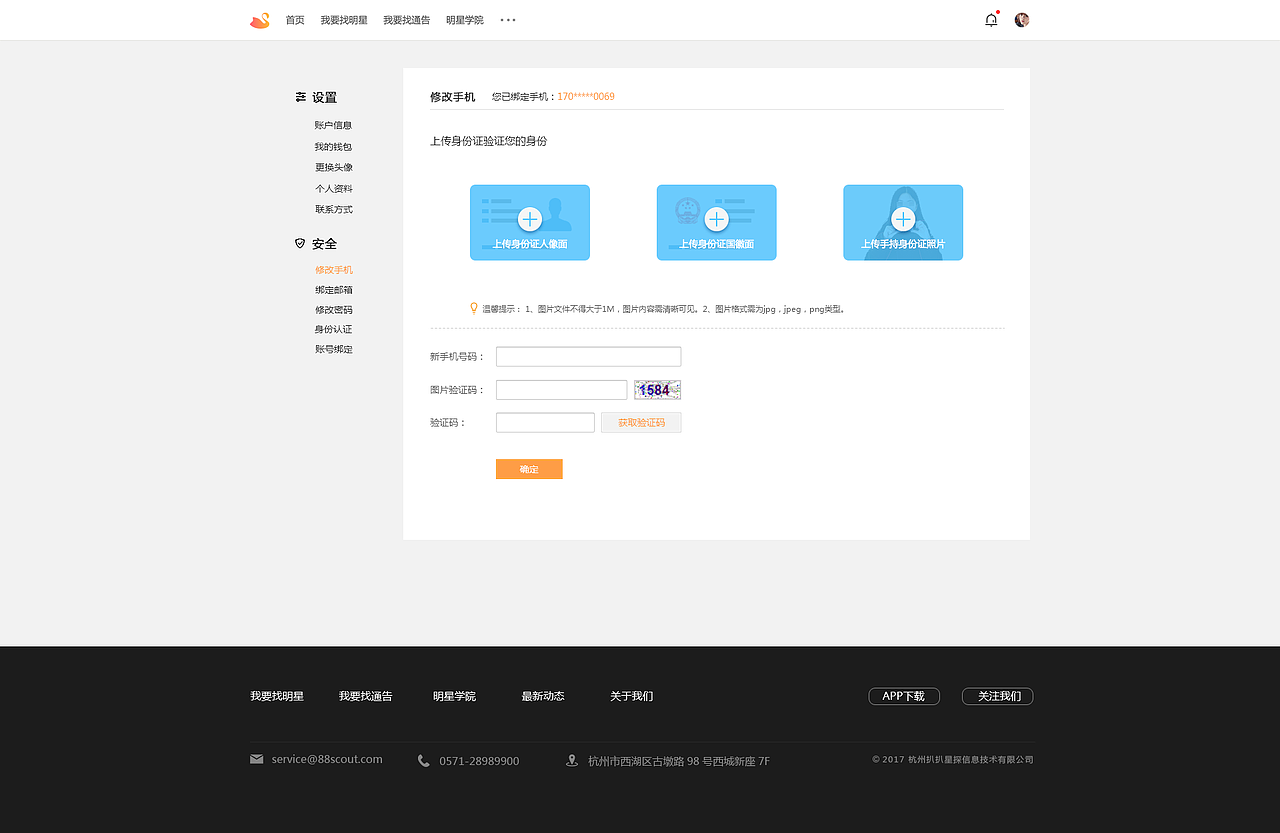The height and width of the screenshot is (833, 1280).
Task: Open the 个人资料 settings page
Action: tap(334, 188)
